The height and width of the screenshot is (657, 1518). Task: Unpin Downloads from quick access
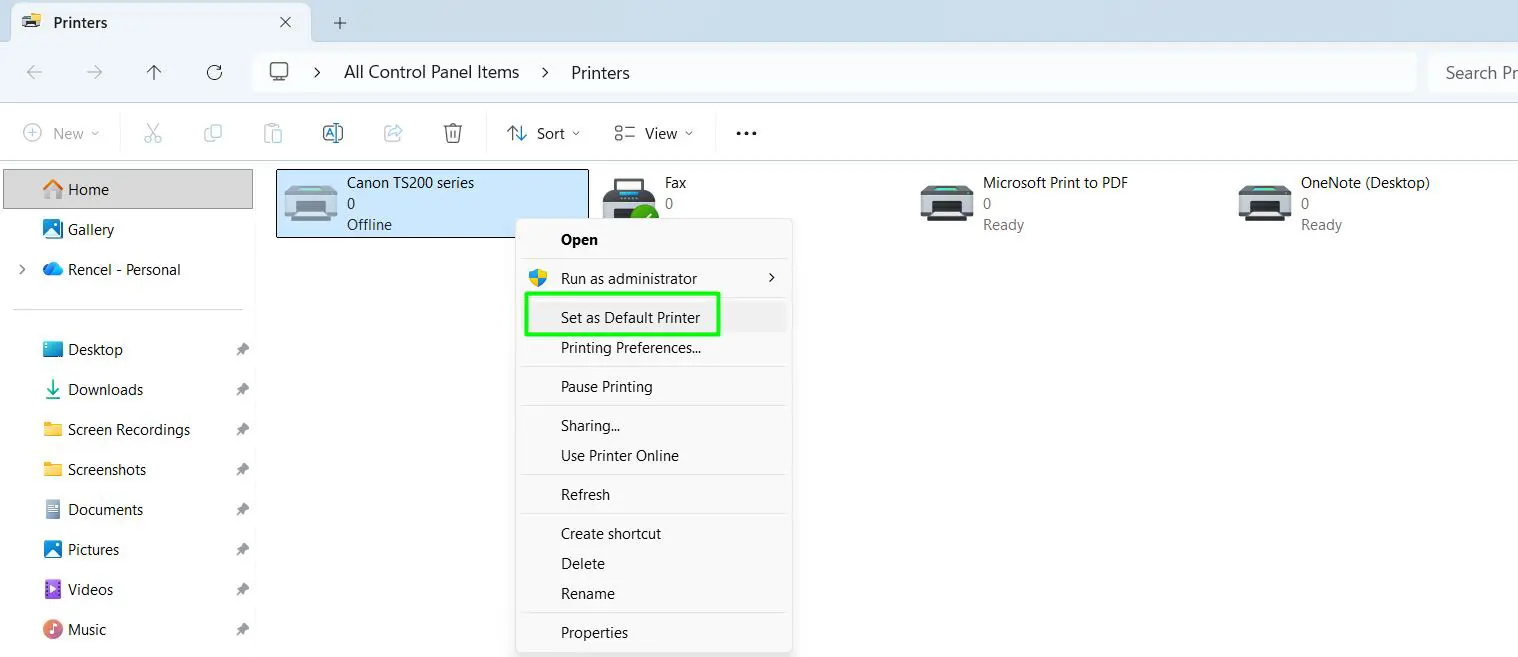(242, 390)
